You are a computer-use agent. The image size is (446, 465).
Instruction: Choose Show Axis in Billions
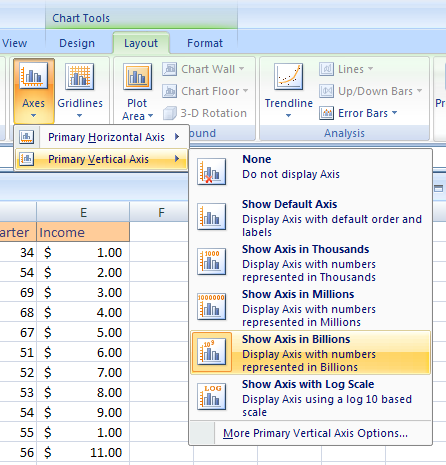(310, 353)
